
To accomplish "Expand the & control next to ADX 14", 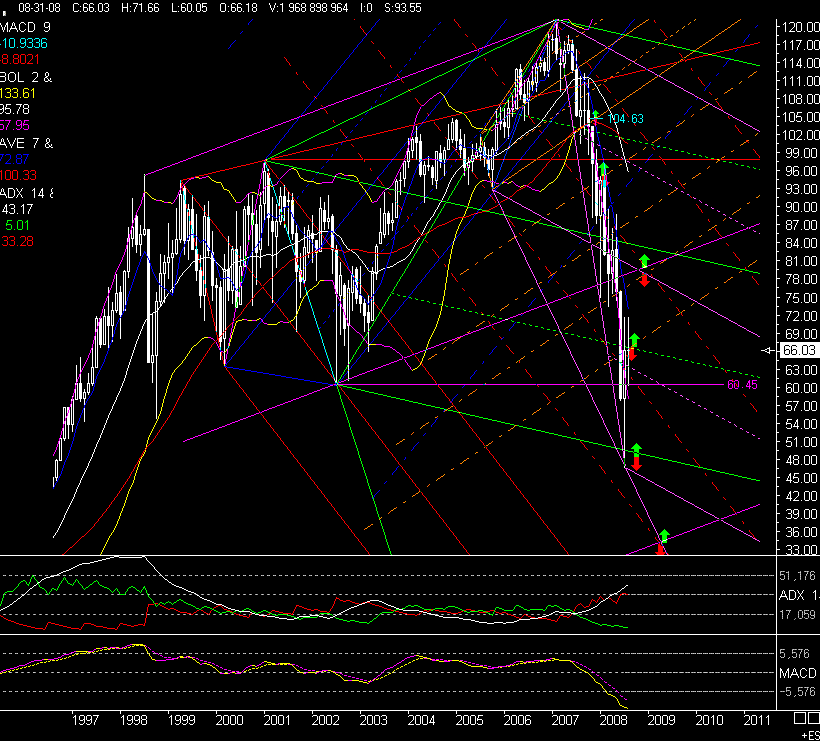I will (52, 194).
